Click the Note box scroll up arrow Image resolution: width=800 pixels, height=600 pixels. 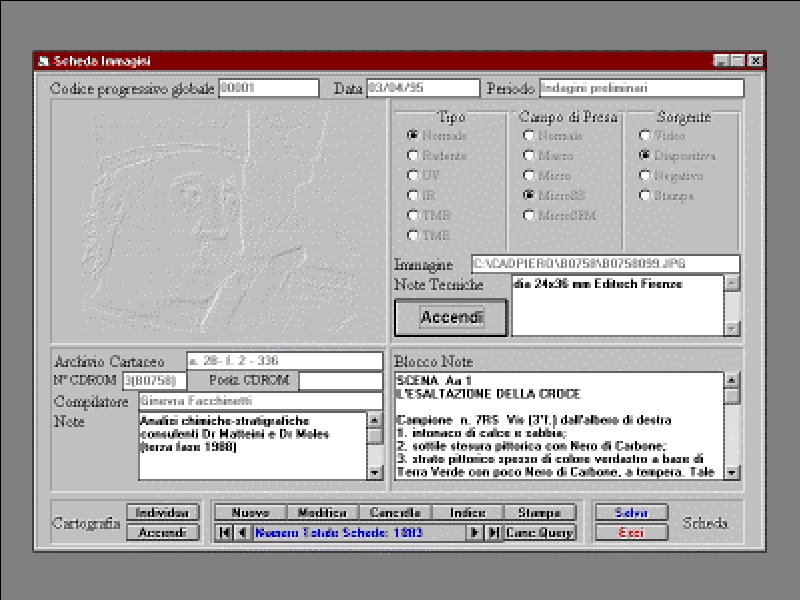coord(375,420)
